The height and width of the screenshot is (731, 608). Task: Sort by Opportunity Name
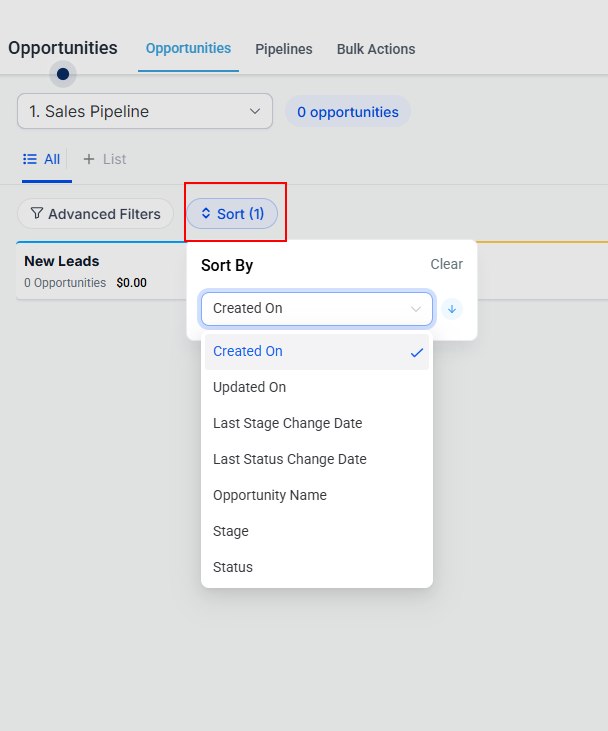(317, 495)
